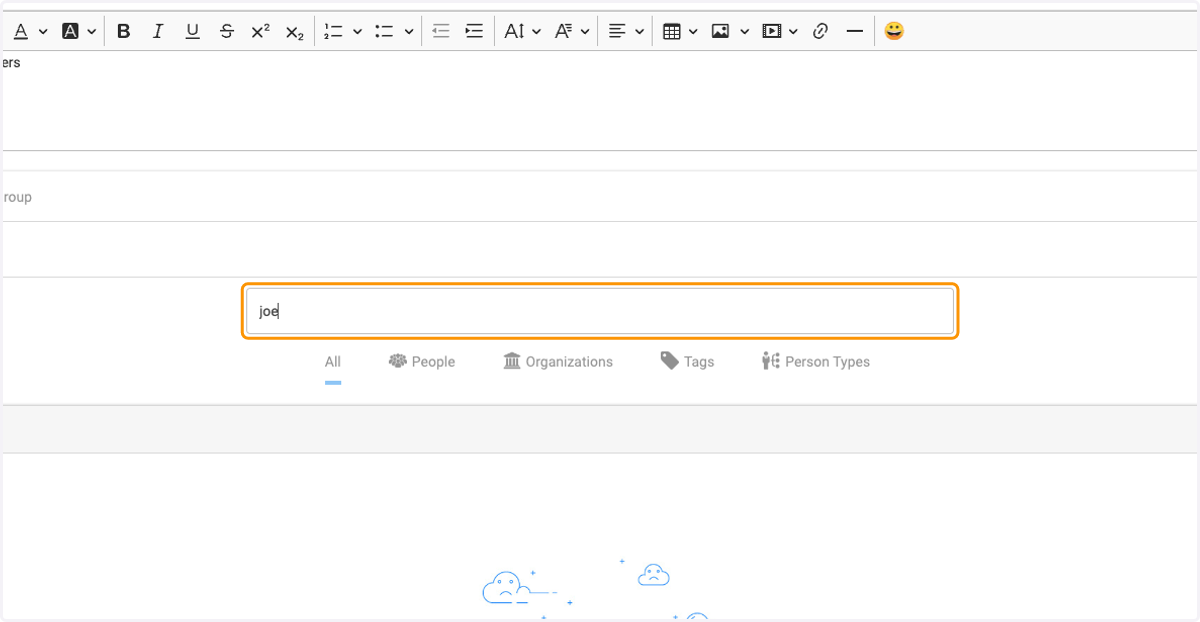This screenshot has width=1200, height=622.
Task: Toggle bold formatting
Action: click(124, 31)
